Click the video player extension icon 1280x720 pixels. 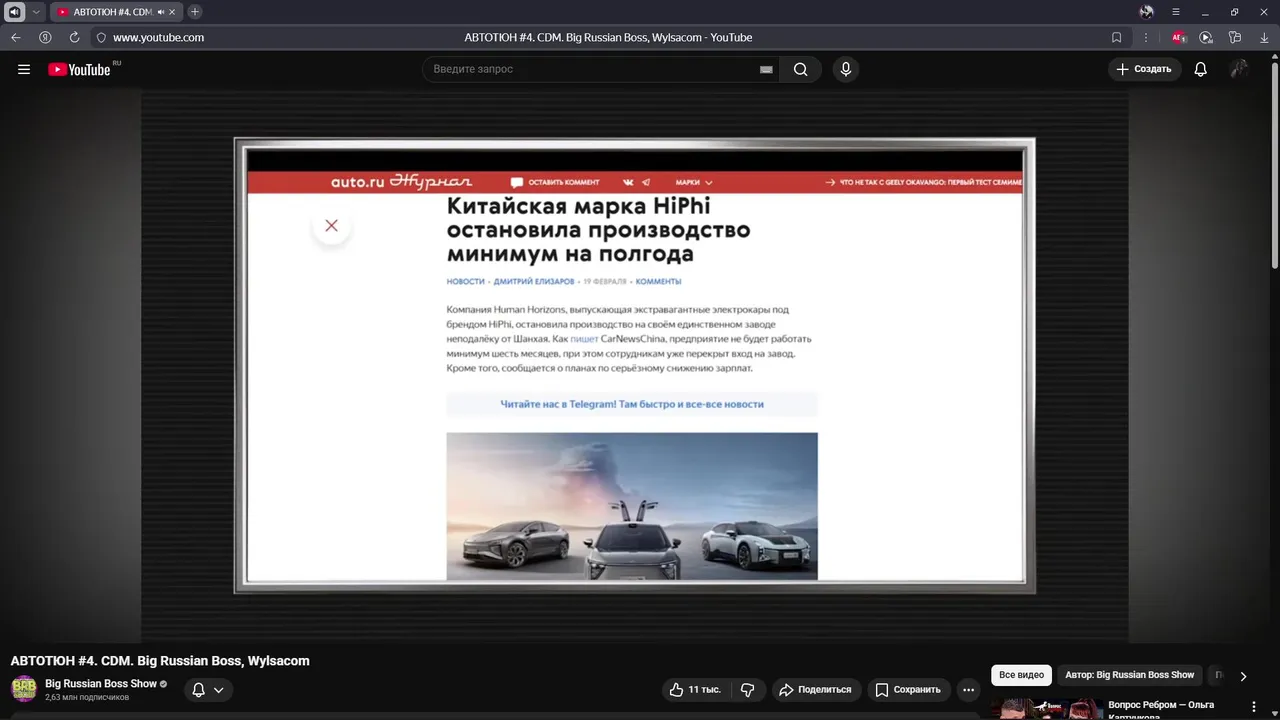(1206, 37)
